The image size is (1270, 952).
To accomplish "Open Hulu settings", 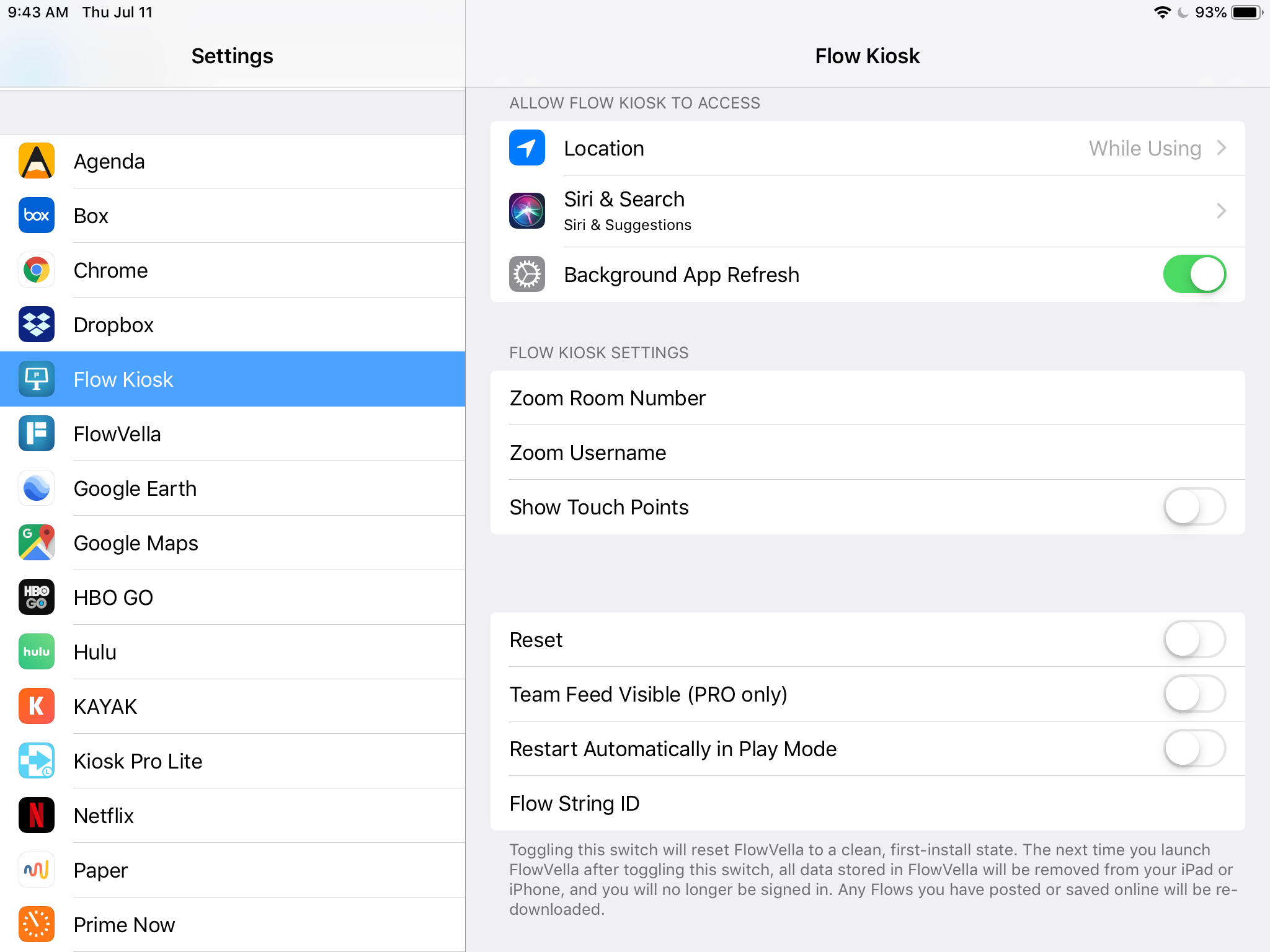I will point(233,652).
